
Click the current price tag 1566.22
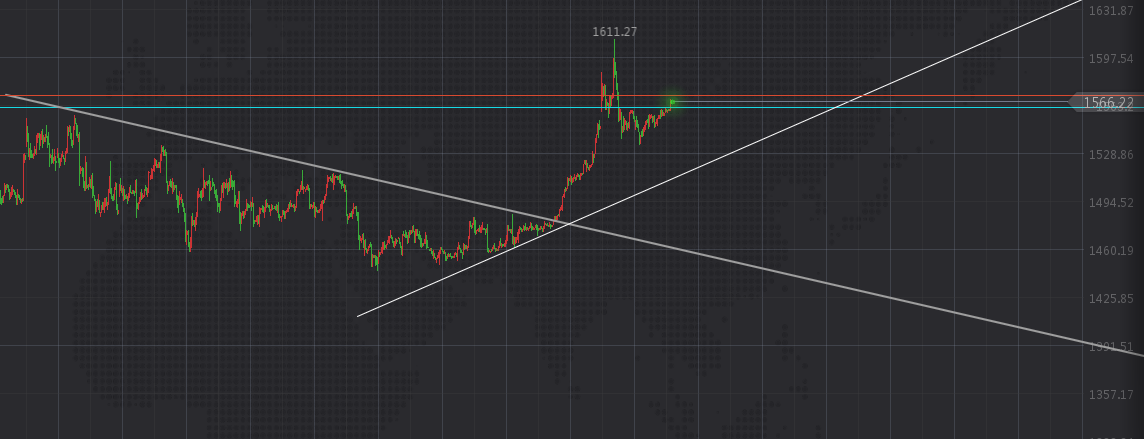tap(1107, 103)
